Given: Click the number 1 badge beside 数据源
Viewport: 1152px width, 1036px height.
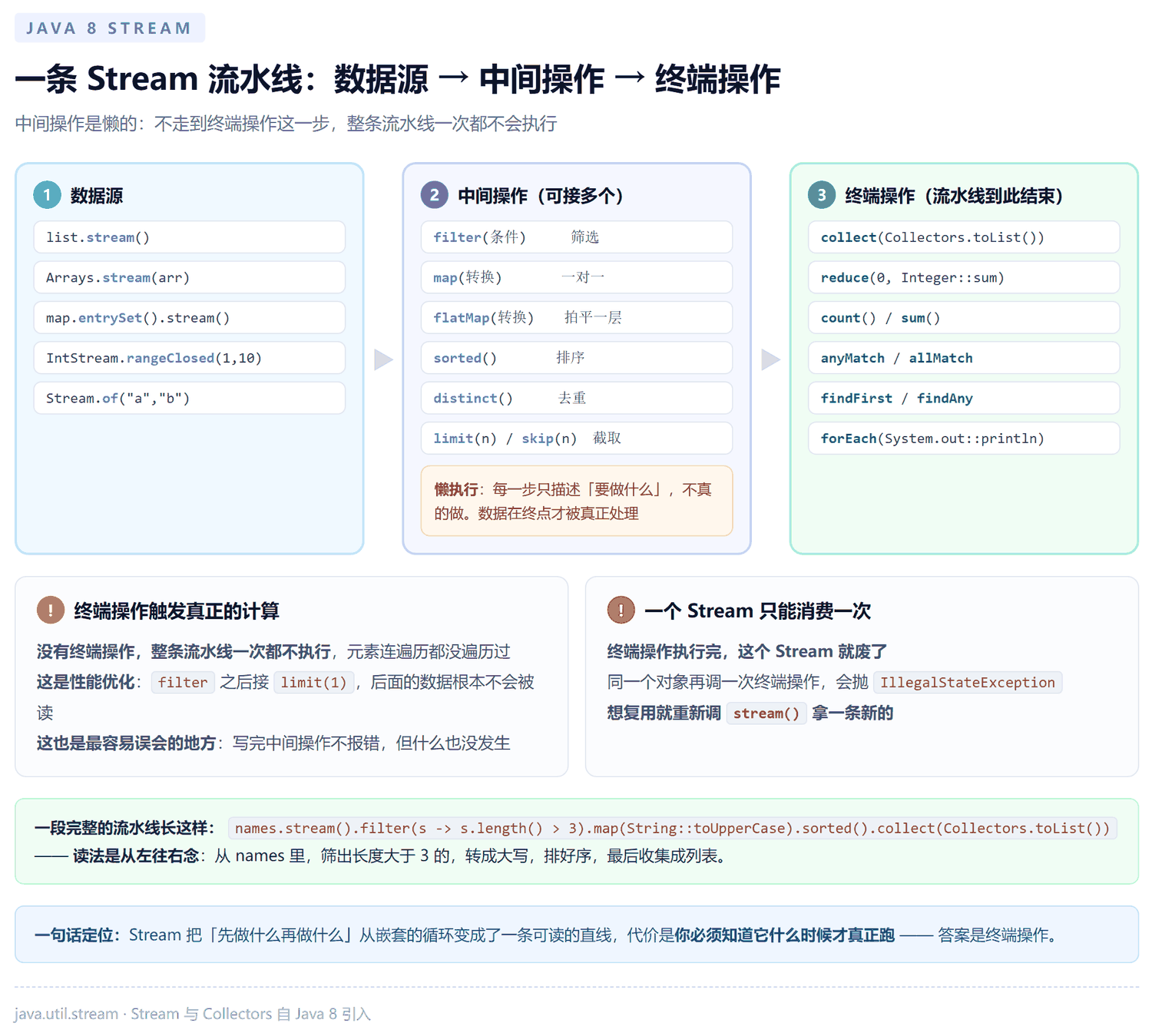Looking at the screenshot, I should pos(47,195).
